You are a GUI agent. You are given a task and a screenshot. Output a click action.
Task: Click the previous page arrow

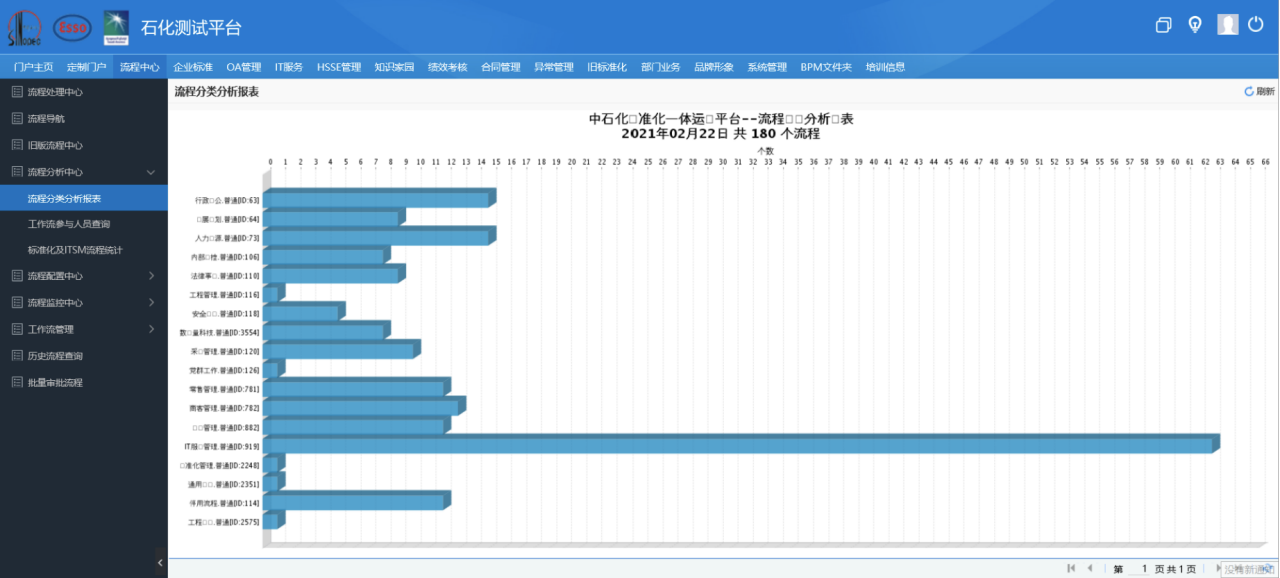click(x=1090, y=568)
